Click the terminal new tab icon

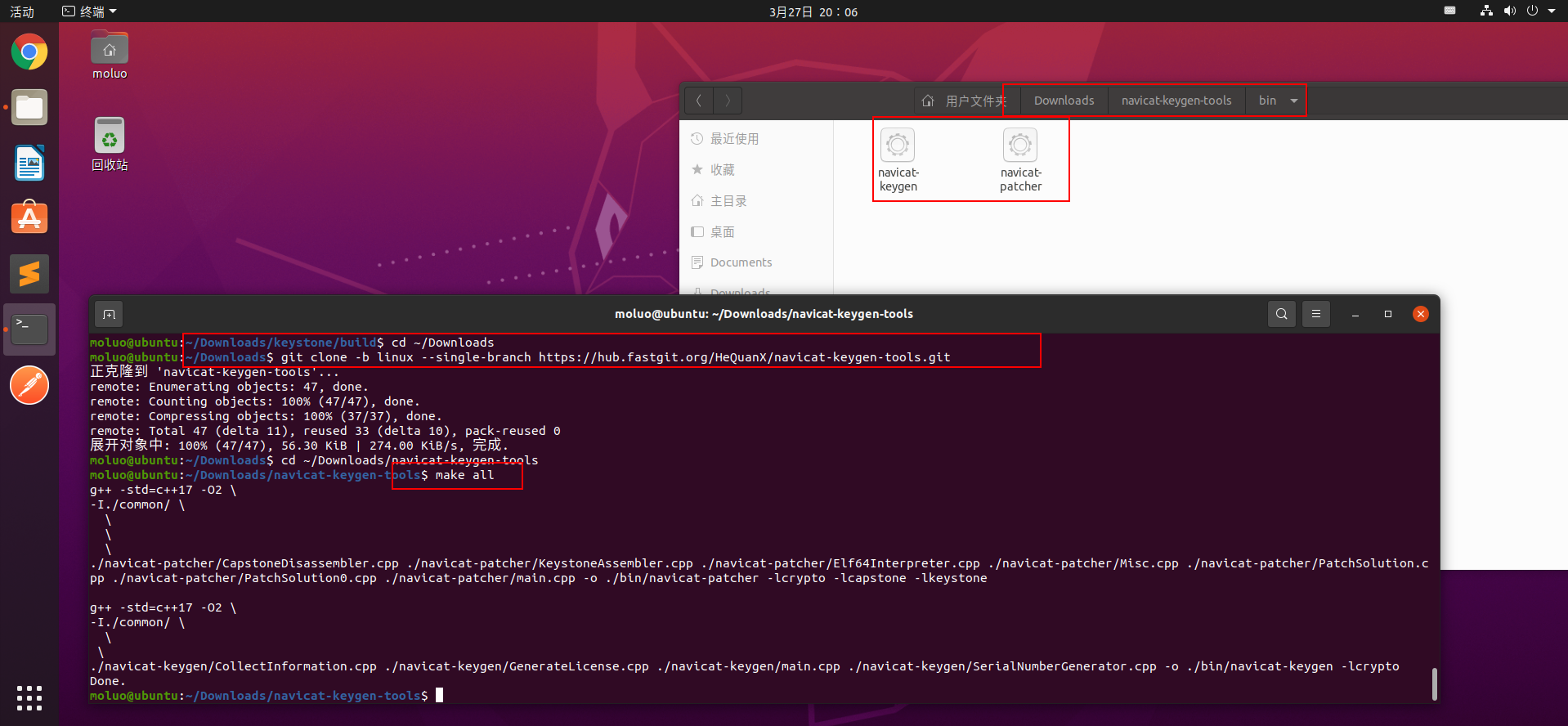(109, 314)
